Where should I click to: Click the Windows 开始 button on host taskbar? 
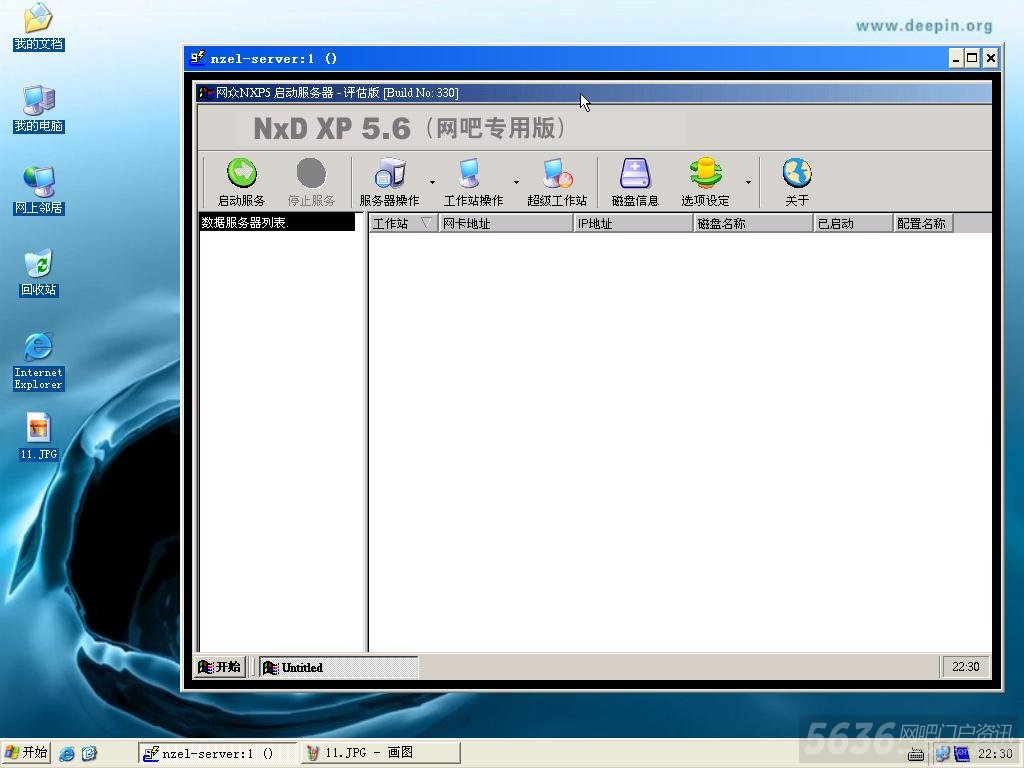point(25,753)
